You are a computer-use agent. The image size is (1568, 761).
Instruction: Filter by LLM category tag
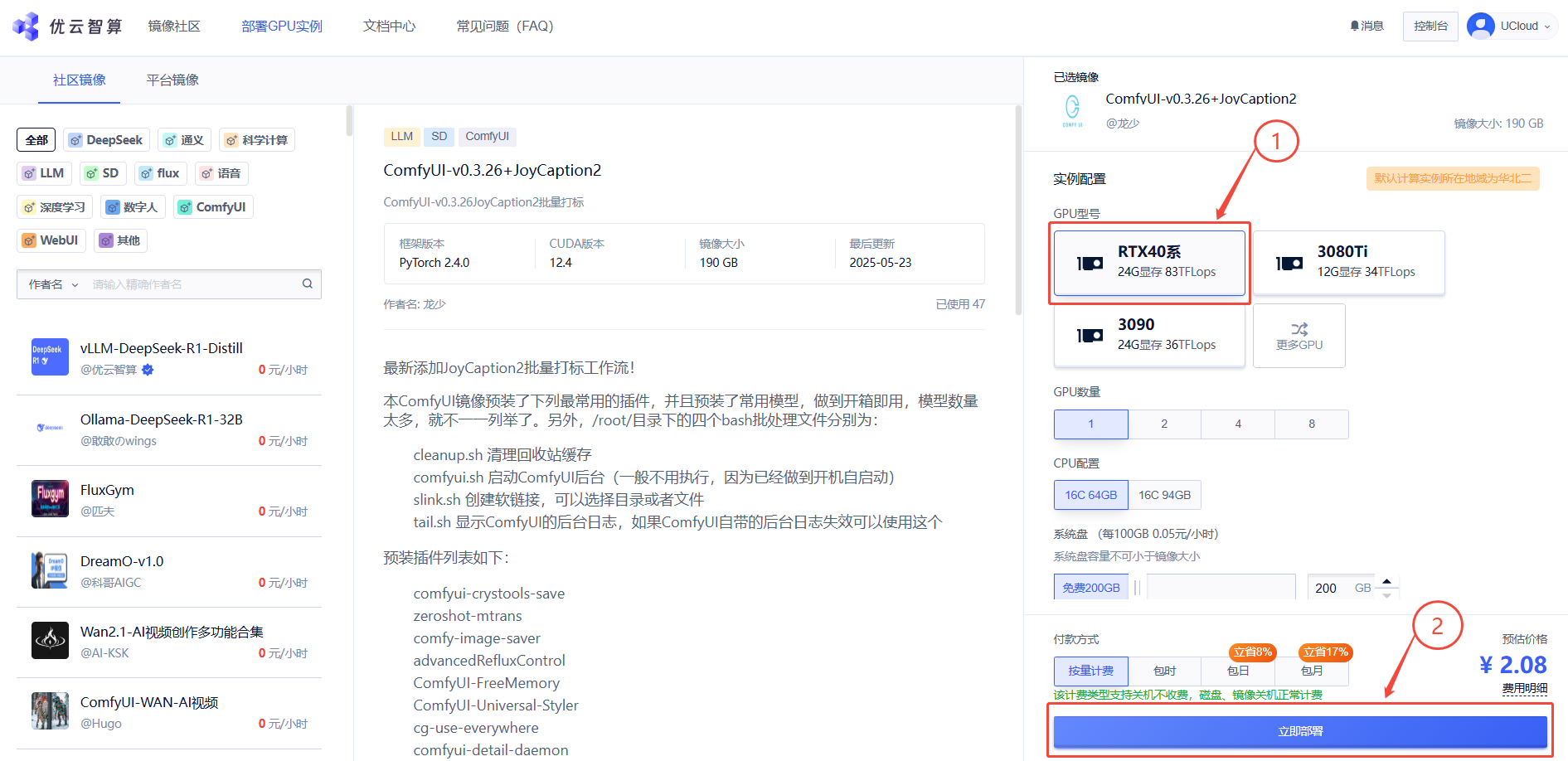pyautogui.click(x=44, y=173)
